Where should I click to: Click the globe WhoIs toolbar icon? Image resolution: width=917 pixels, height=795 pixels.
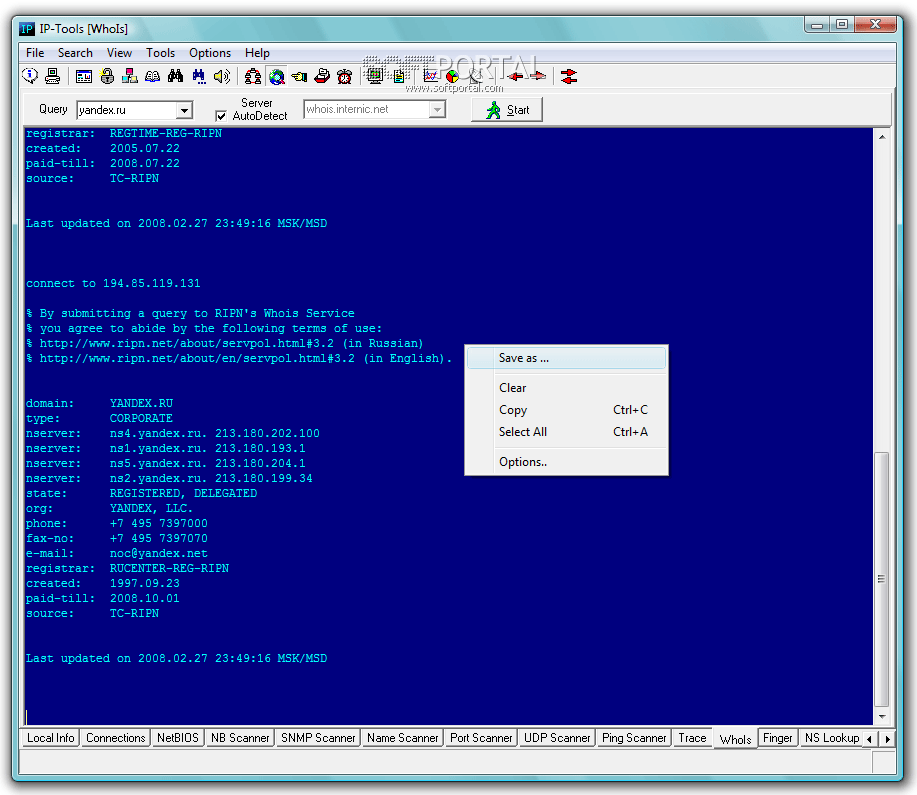coord(277,76)
